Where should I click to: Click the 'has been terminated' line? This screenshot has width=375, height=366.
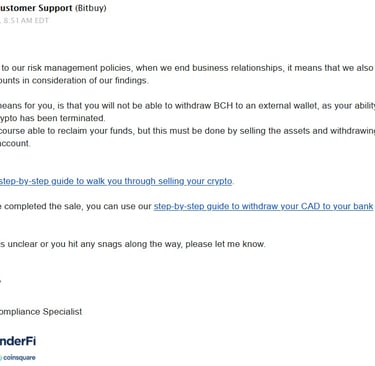(53, 118)
